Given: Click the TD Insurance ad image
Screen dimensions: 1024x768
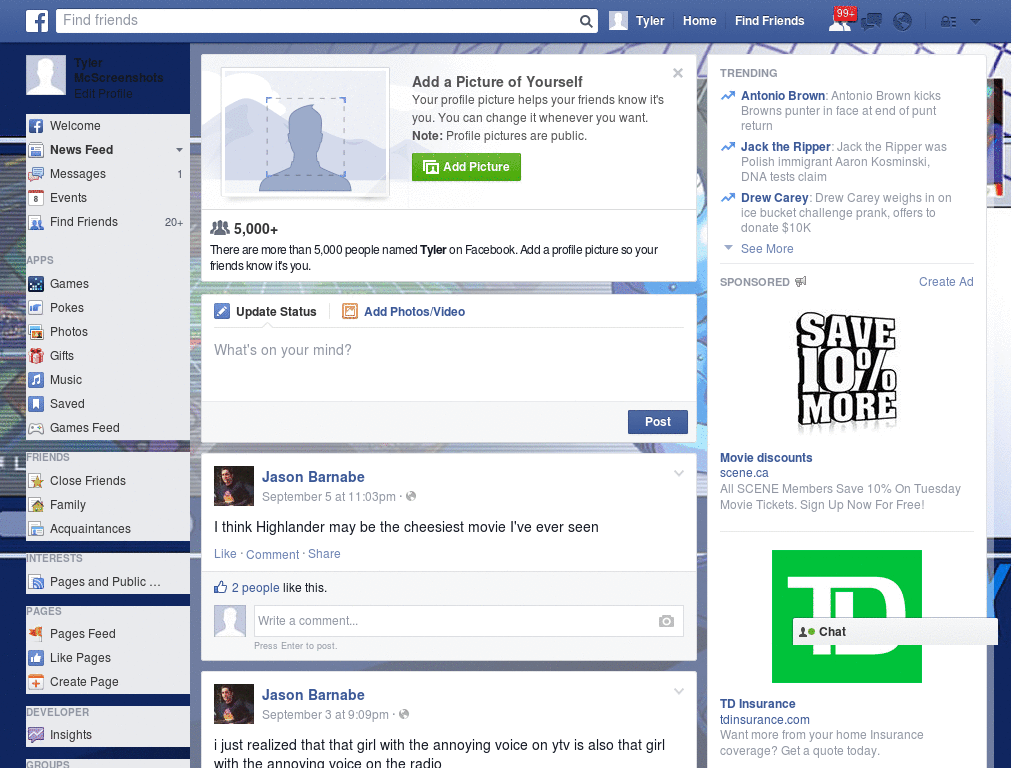Looking at the screenshot, I should (x=846, y=616).
